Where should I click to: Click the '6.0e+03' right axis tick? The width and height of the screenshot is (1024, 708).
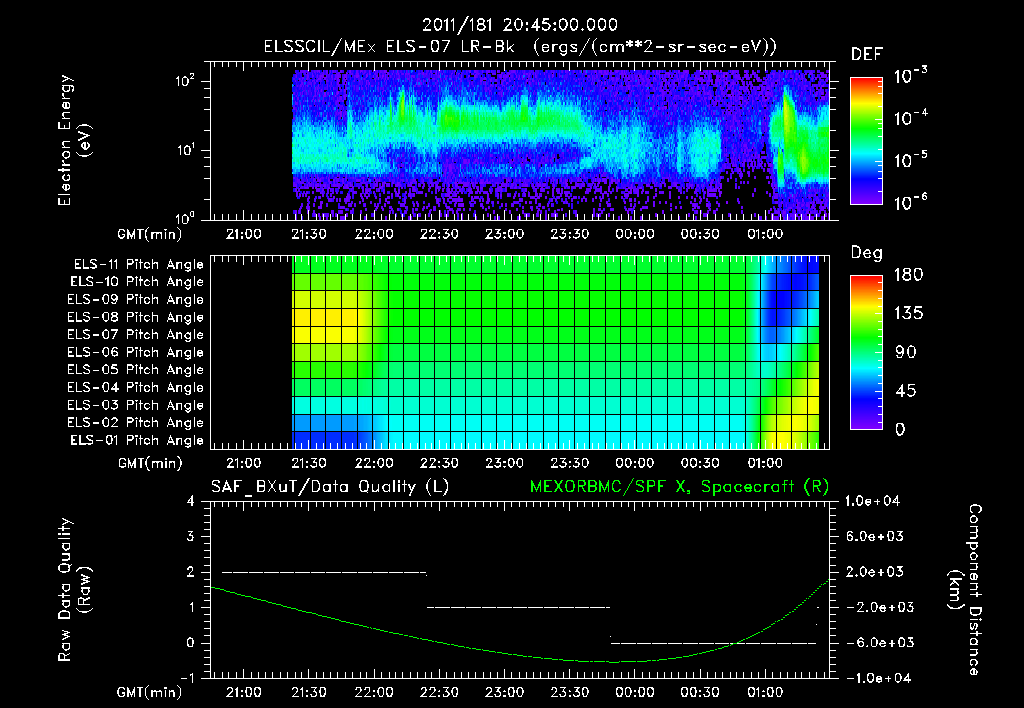point(875,536)
